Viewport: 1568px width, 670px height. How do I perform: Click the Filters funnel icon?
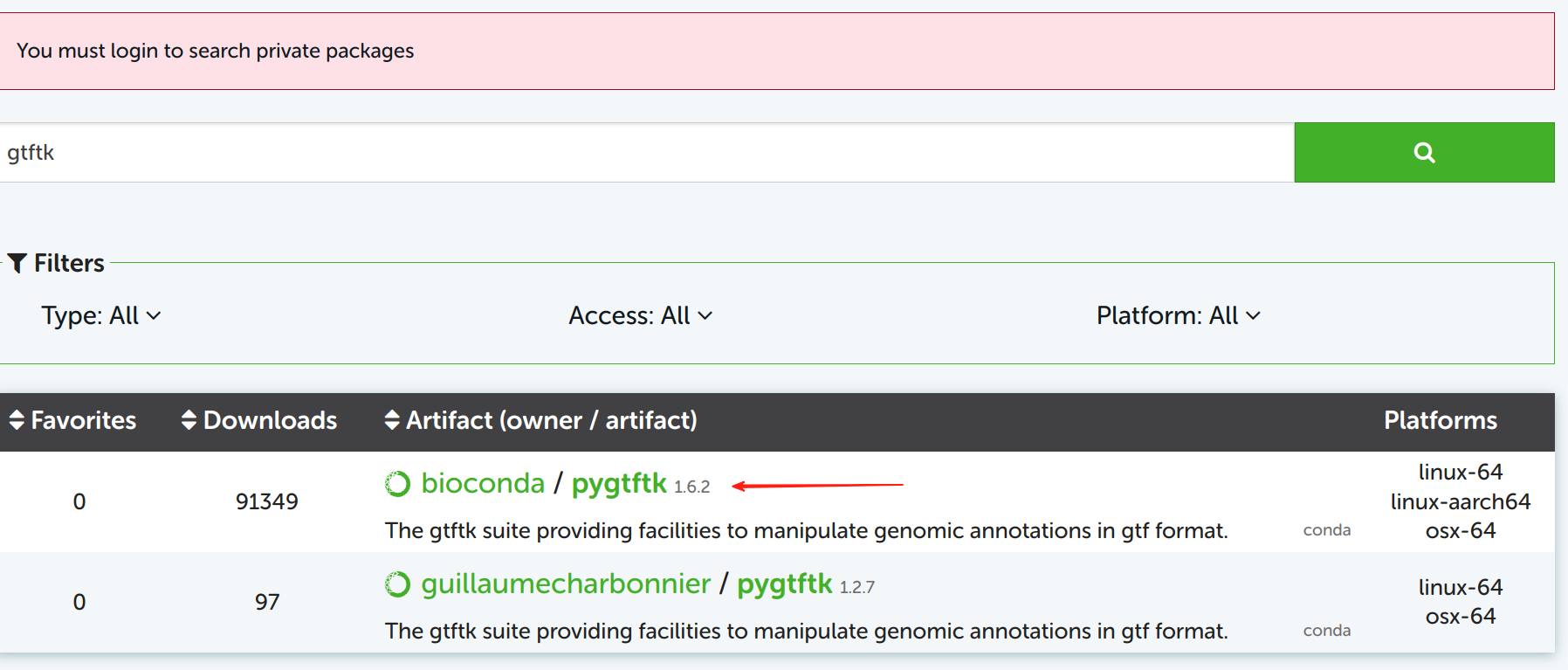click(17, 263)
